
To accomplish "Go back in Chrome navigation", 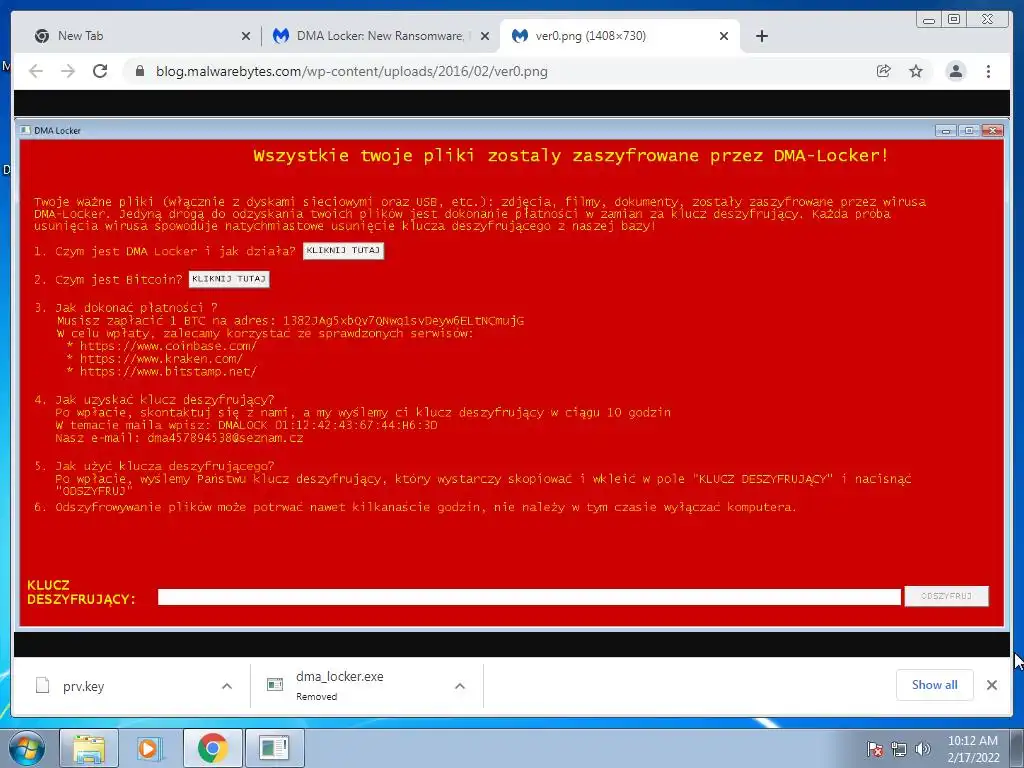I will click(x=36, y=71).
